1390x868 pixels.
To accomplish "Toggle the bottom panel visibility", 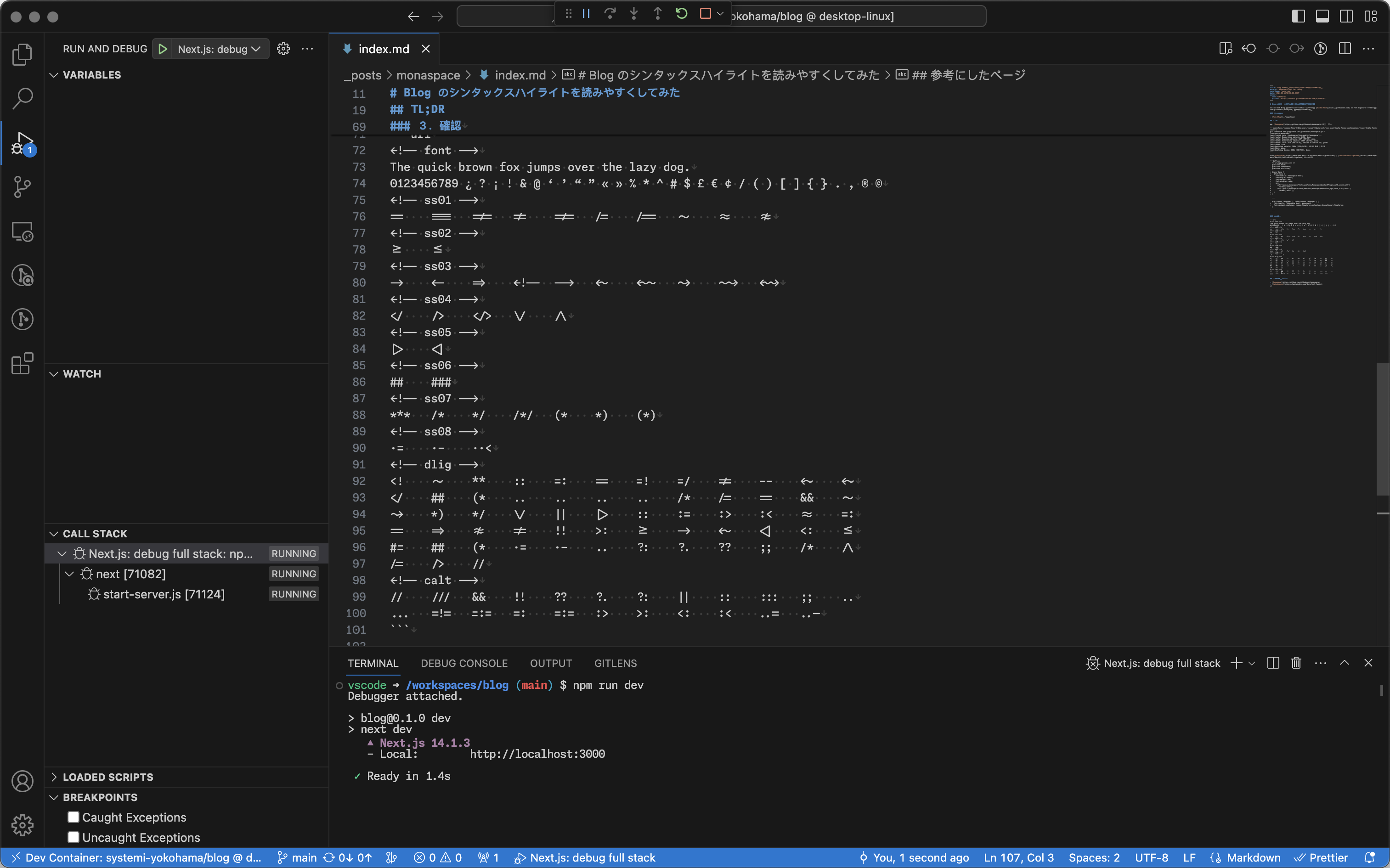I will tap(1322, 16).
